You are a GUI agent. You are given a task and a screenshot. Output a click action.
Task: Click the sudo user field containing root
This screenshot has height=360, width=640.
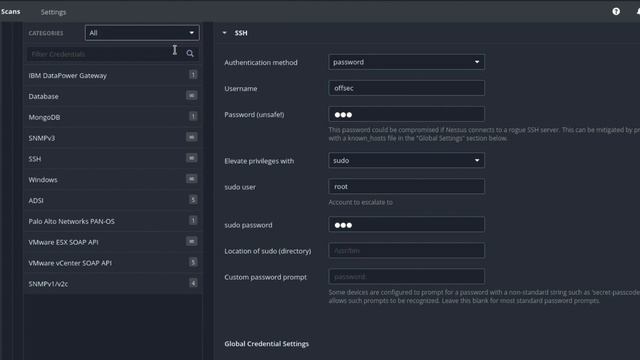tap(406, 187)
